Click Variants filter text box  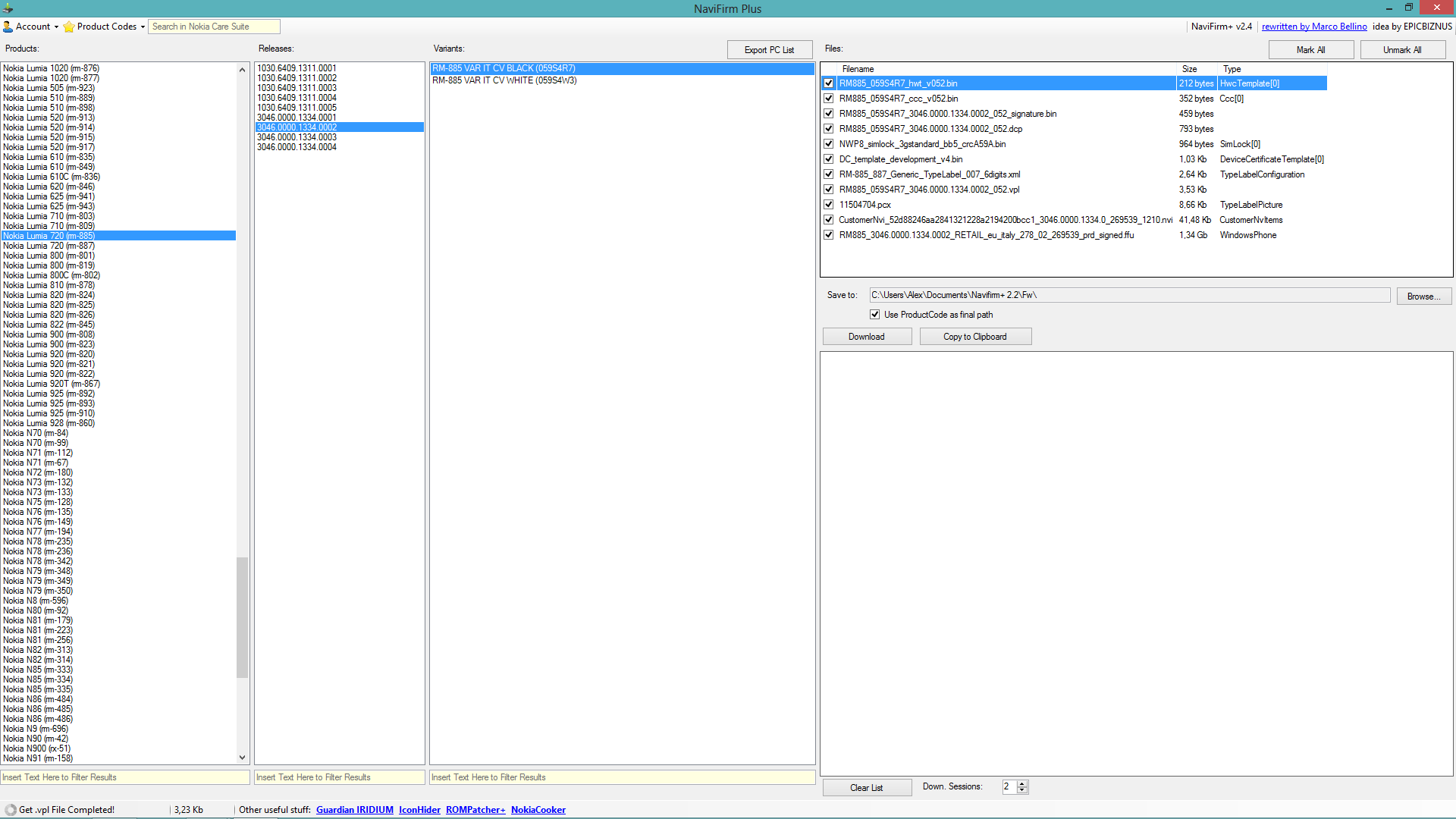(x=623, y=777)
